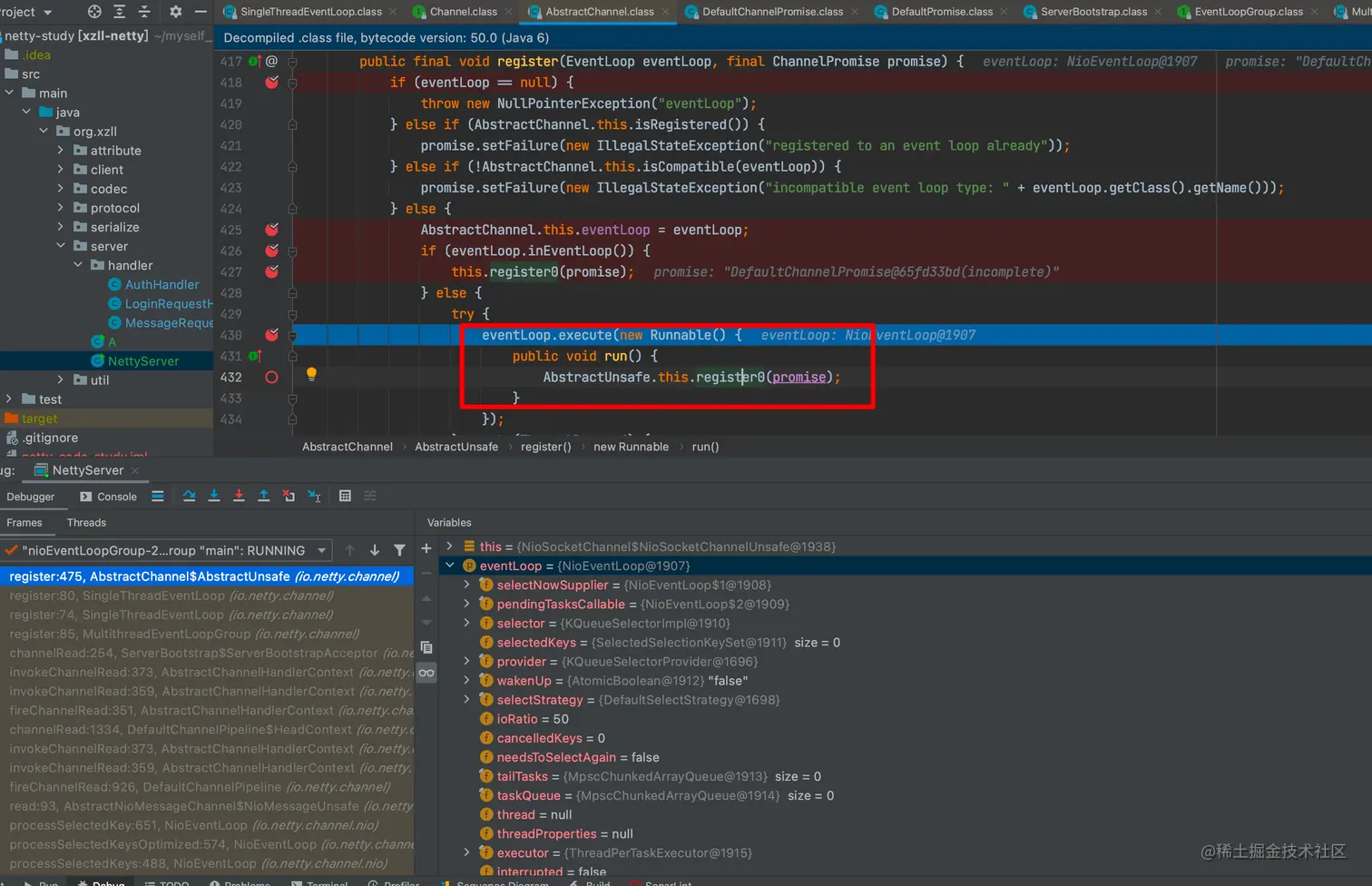Expand the selectNowSupplier field
Screen dimensions: 1372x886
pos(466,585)
